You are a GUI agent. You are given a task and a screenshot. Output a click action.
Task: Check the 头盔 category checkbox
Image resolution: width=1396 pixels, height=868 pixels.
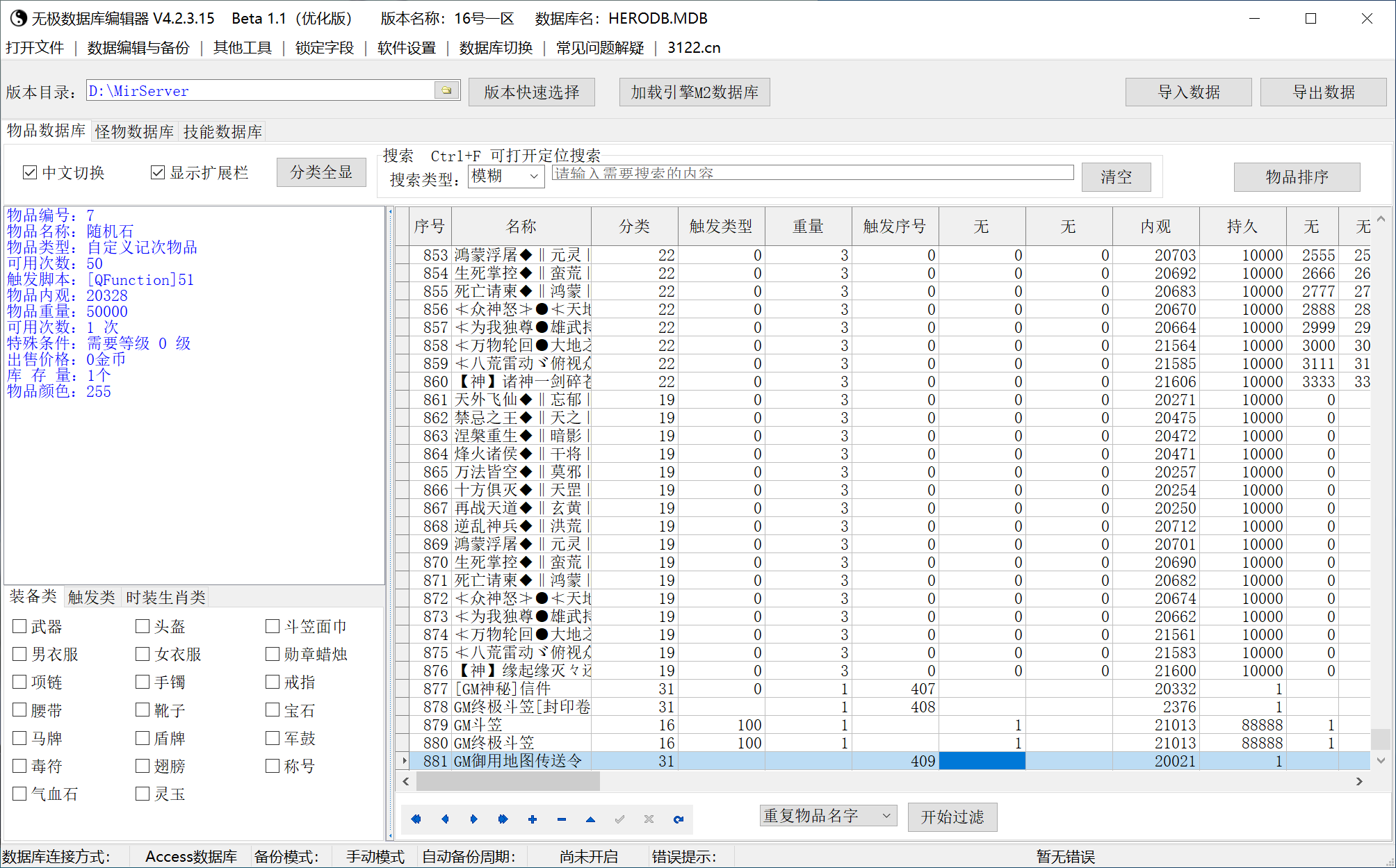[x=143, y=626]
